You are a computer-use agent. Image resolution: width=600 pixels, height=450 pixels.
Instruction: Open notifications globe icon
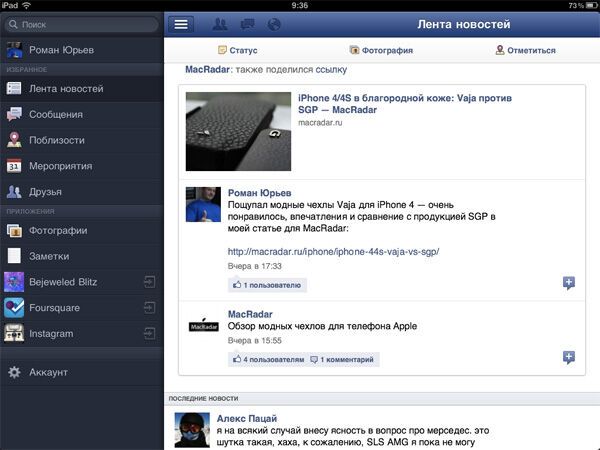tap(274, 24)
